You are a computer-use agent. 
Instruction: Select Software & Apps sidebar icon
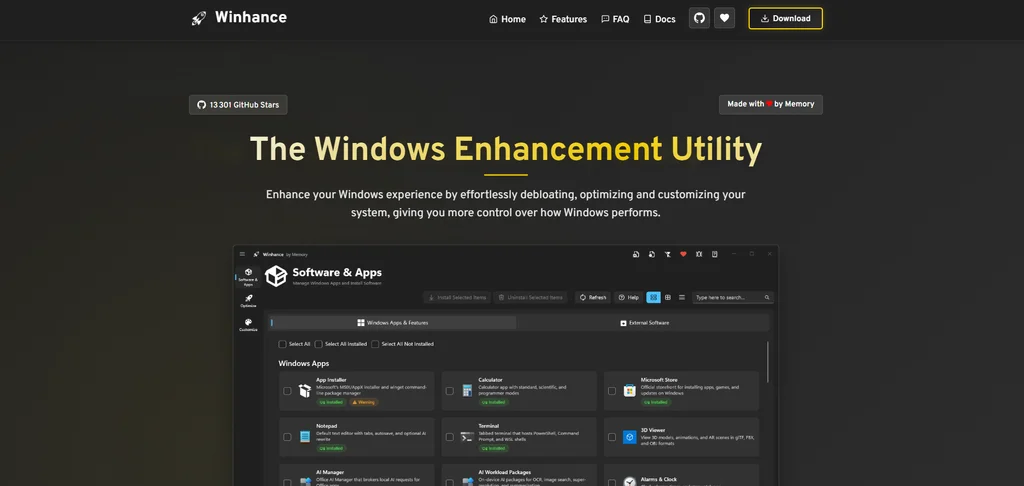pos(248,276)
